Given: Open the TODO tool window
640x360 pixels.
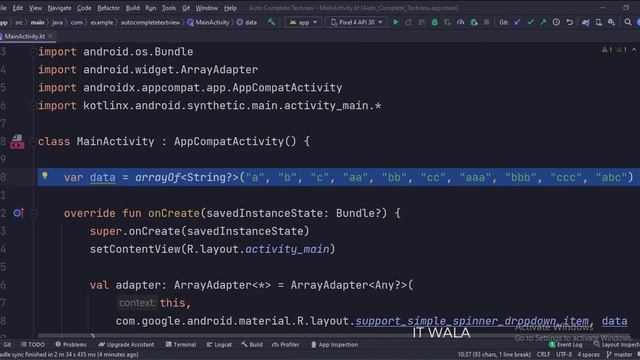Looking at the screenshot, I should (x=33, y=344).
